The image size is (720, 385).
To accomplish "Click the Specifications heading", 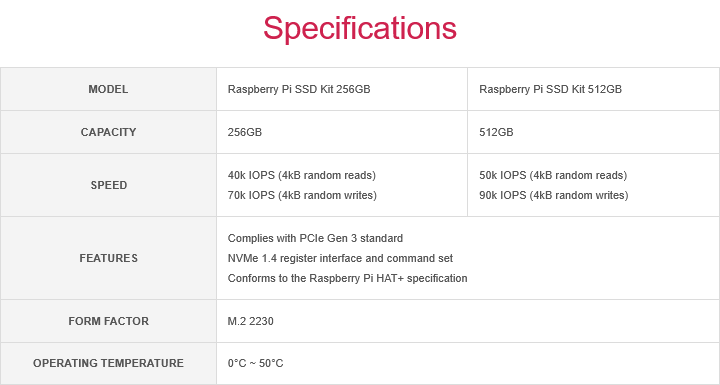I will pos(360,28).
